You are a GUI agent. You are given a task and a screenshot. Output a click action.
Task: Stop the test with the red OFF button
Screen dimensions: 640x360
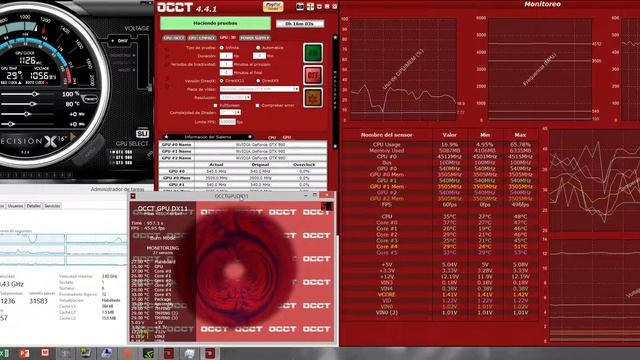313,75
